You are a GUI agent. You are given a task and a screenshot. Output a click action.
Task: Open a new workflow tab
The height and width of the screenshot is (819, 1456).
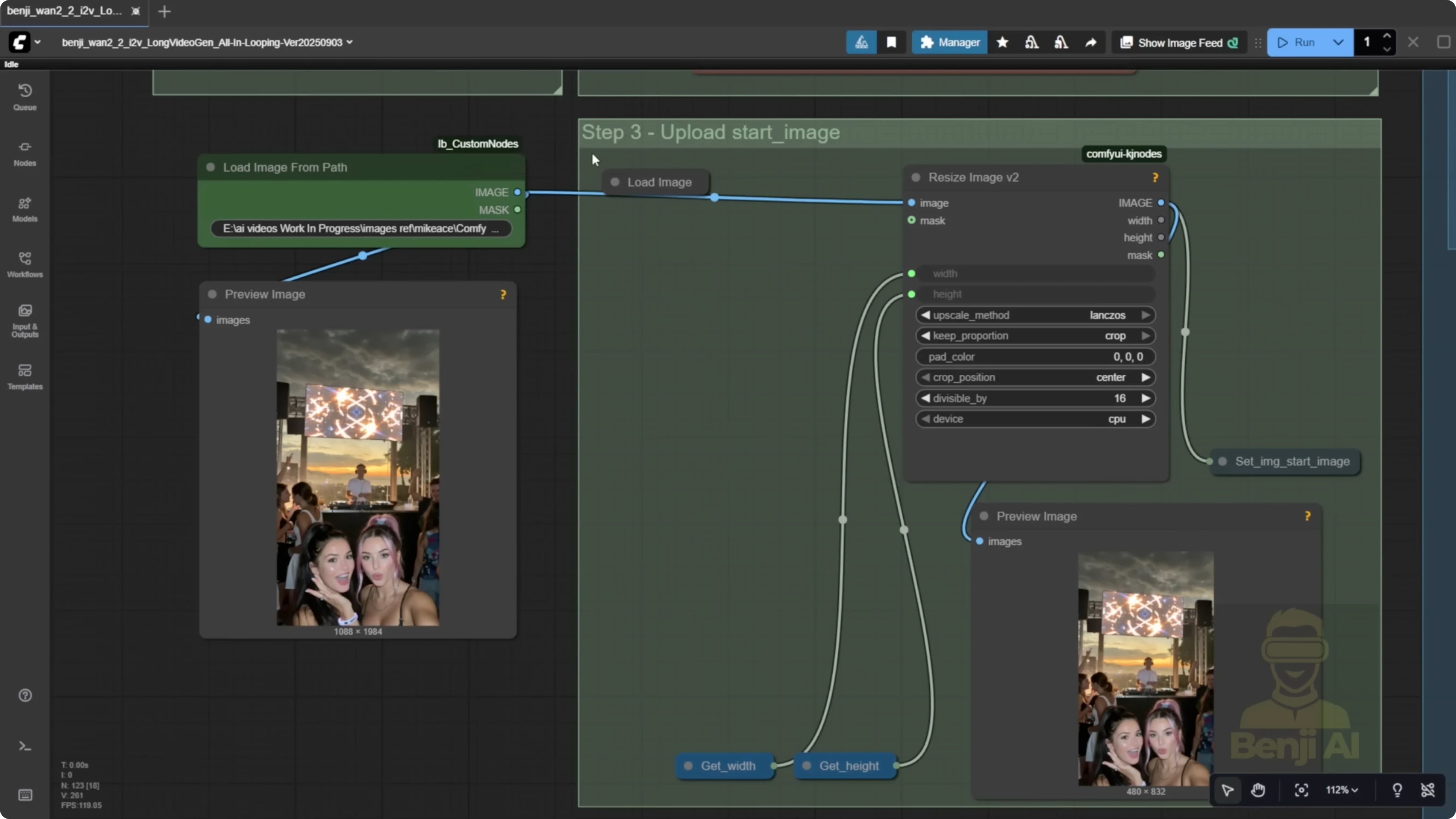(x=164, y=11)
